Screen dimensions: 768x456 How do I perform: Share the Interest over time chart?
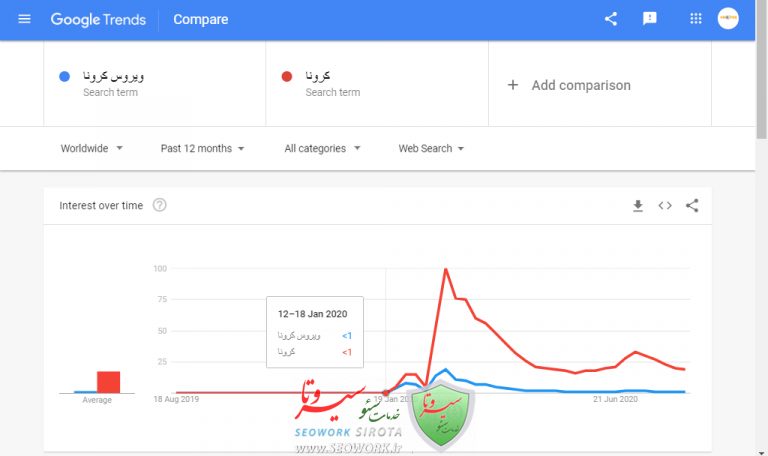(692, 206)
